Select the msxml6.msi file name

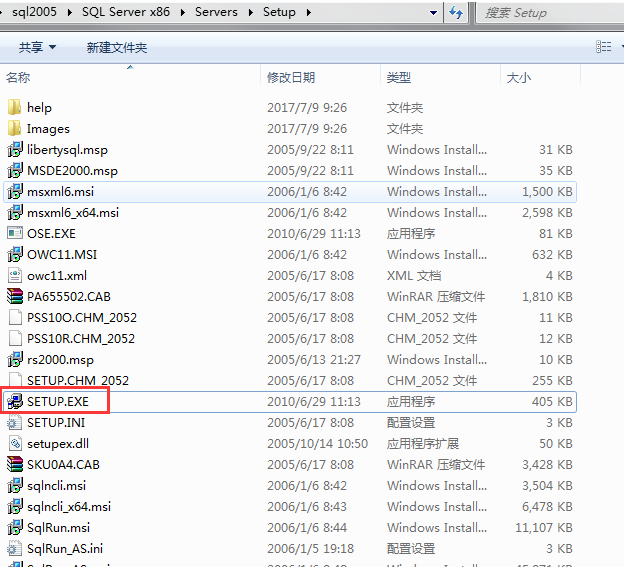tap(60, 191)
